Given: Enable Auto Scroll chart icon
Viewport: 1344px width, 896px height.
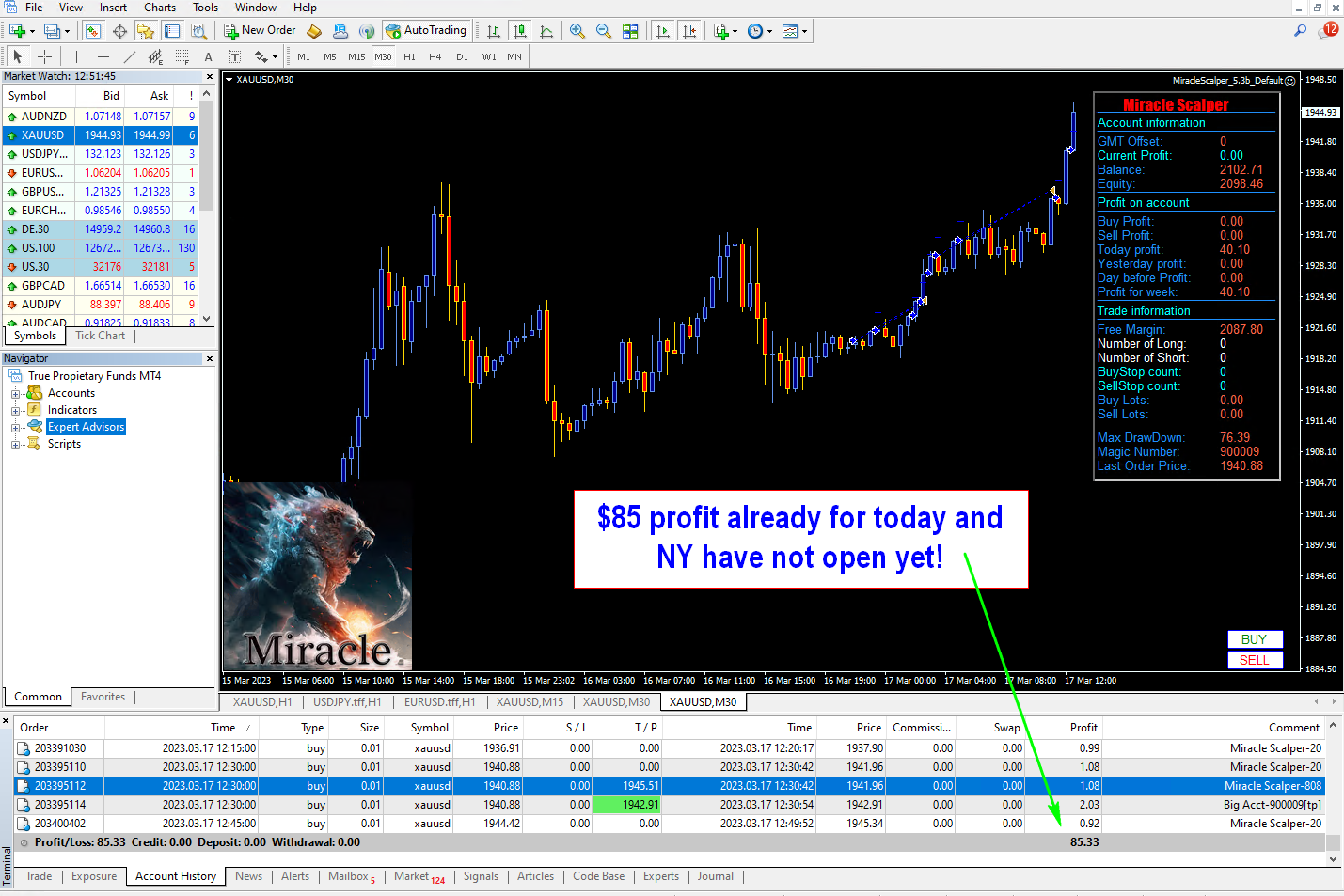Looking at the screenshot, I should [x=663, y=31].
